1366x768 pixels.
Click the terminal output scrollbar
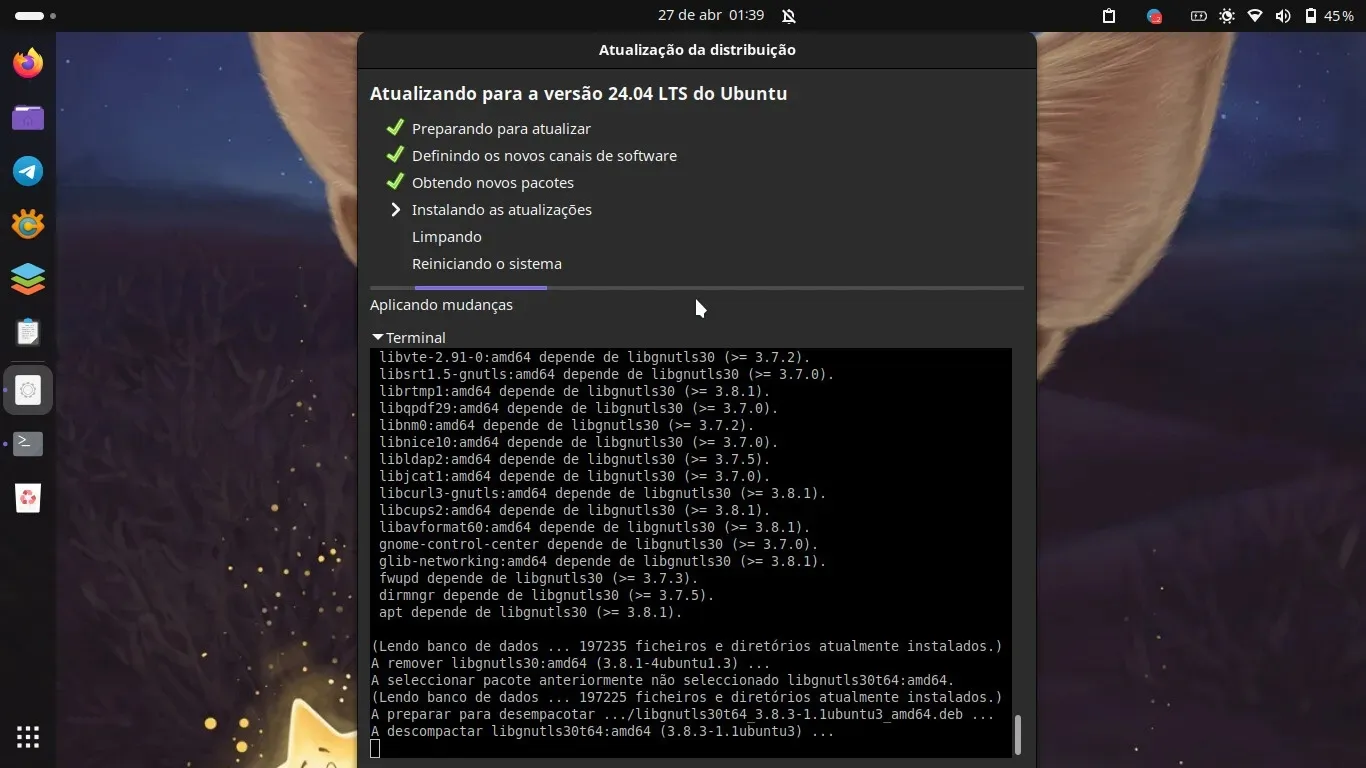1018,735
